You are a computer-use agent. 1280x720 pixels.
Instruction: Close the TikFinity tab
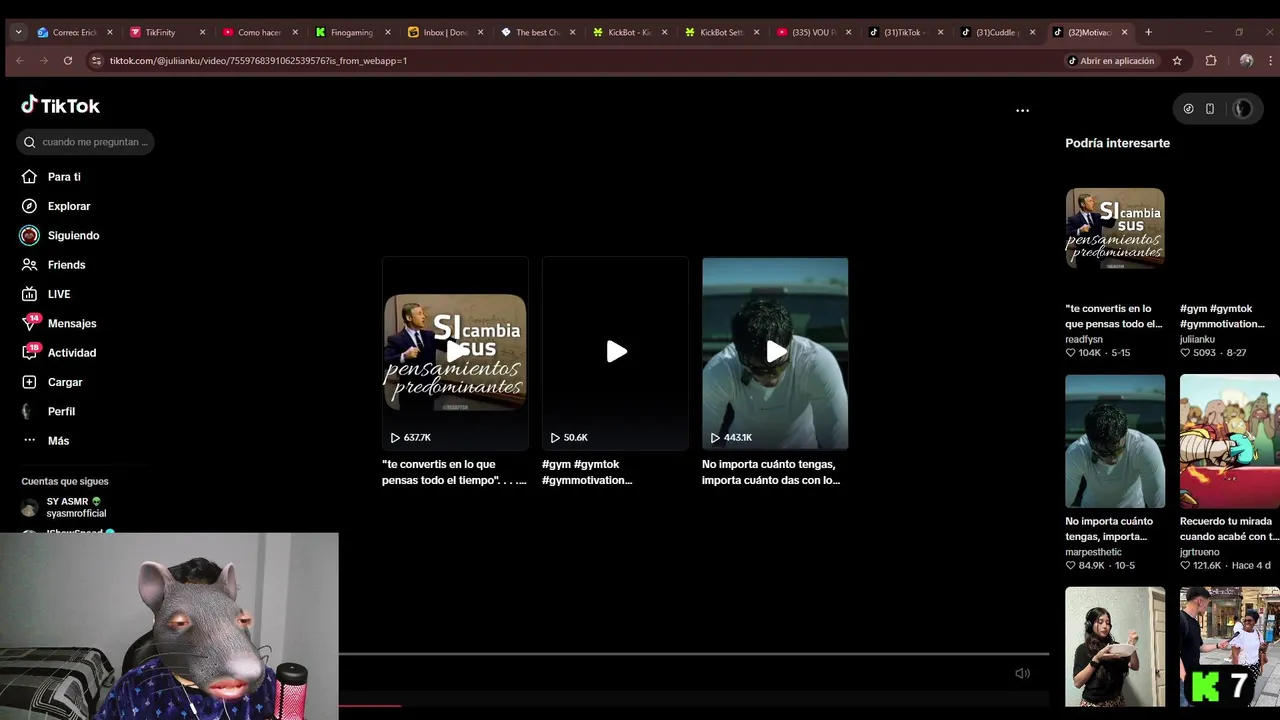tap(202, 32)
